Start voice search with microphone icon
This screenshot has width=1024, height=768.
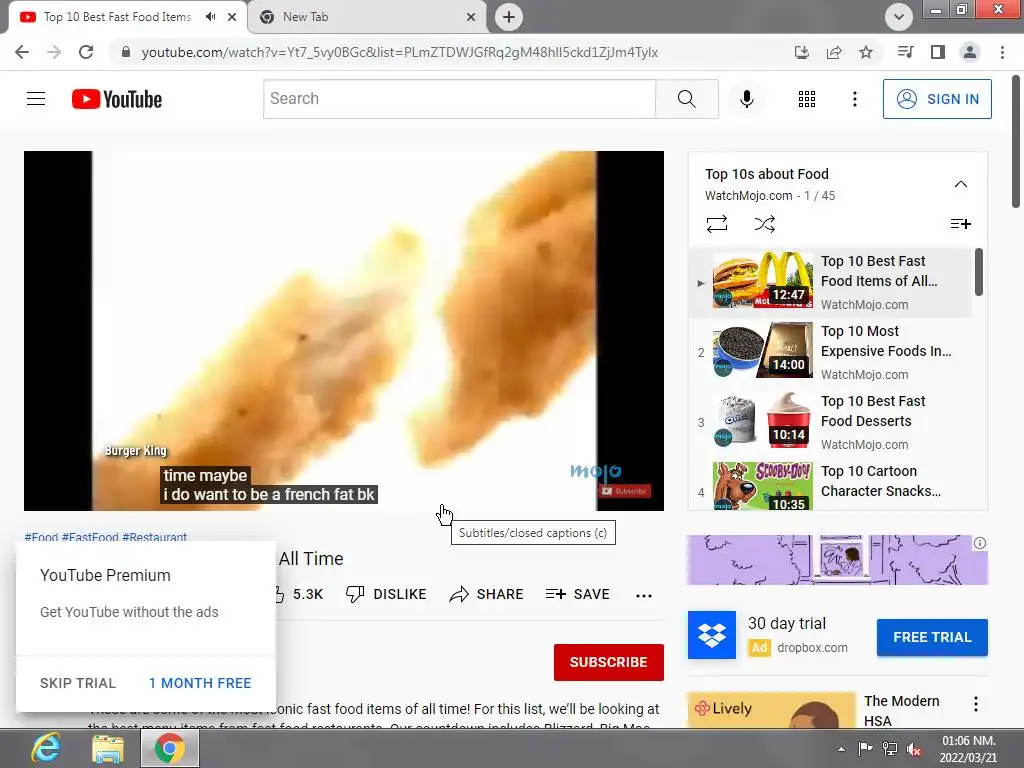point(746,99)
